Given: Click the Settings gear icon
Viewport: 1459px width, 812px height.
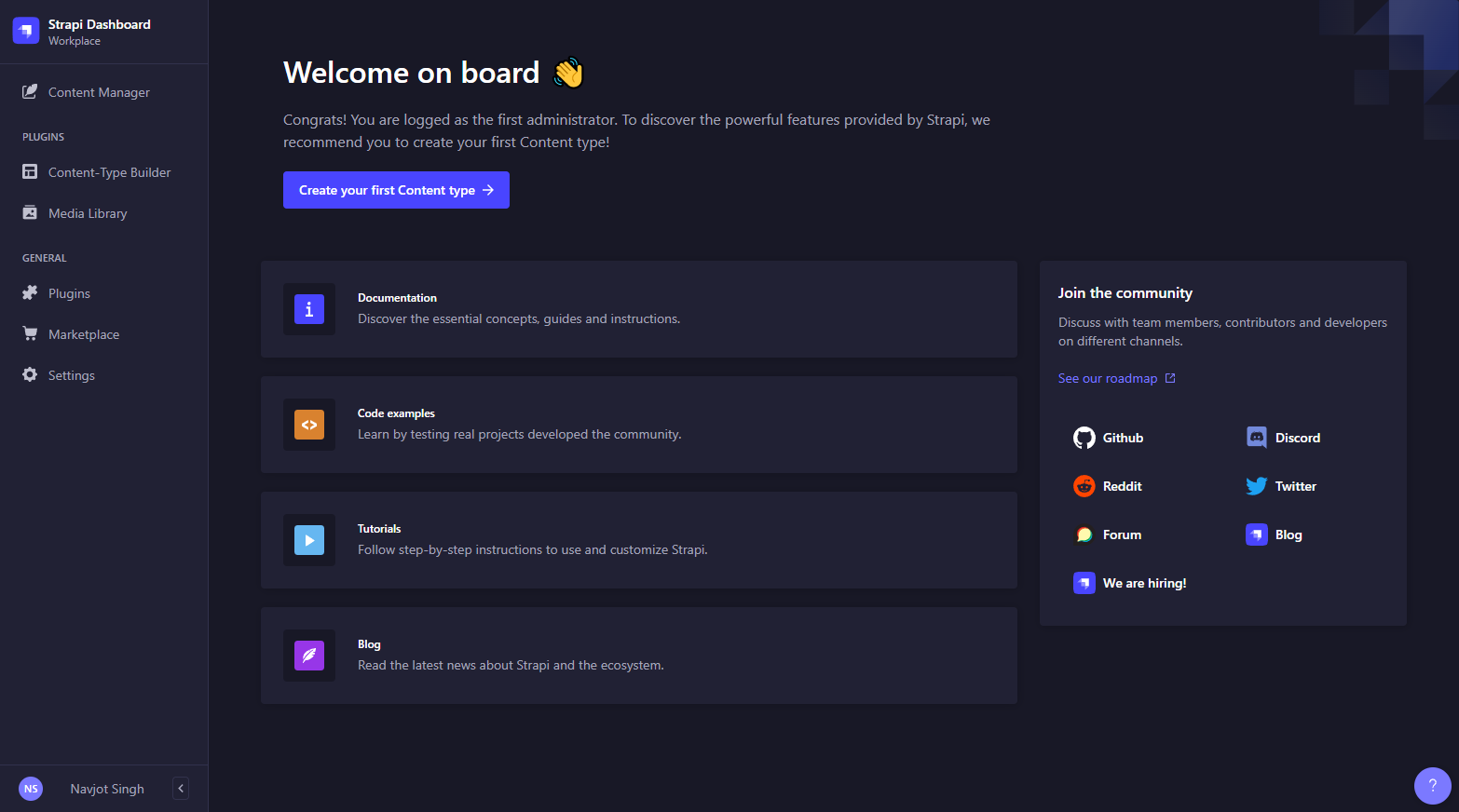Looking at the screenshot, I should tap(30, 374).
